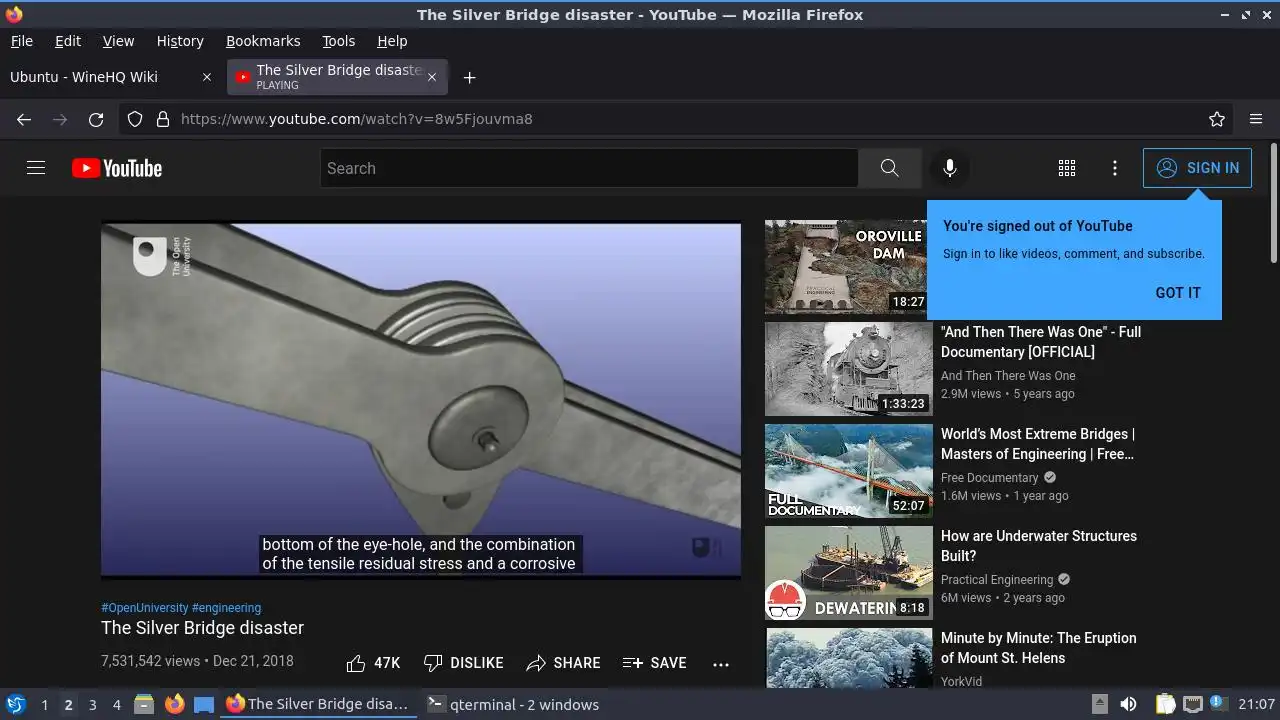
Task: Open Mount St. Helens eruption video title
Action: (x=1038, y=648)
